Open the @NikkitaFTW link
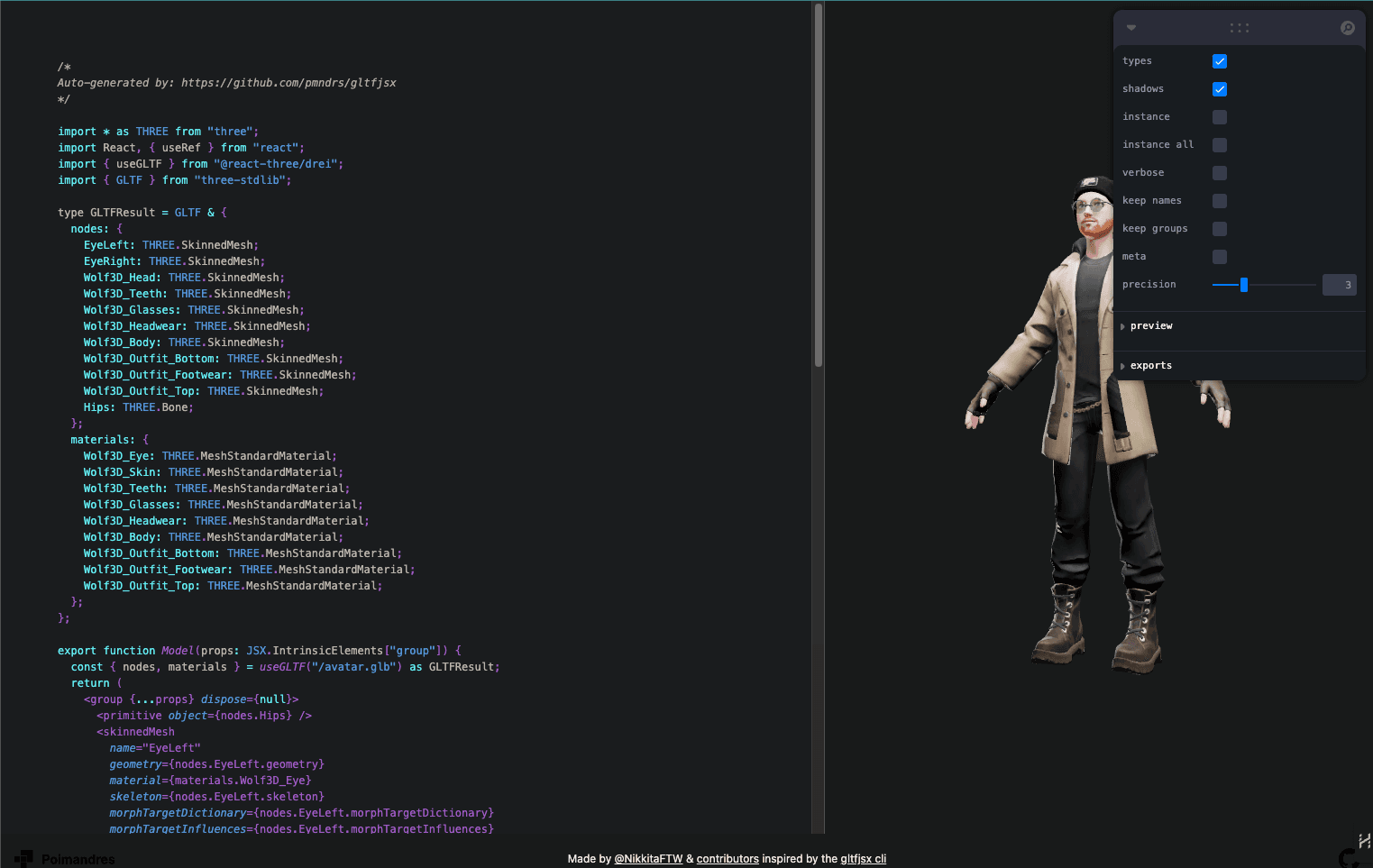Viewport: 1373px width, 868px height. tap(648, 858)
